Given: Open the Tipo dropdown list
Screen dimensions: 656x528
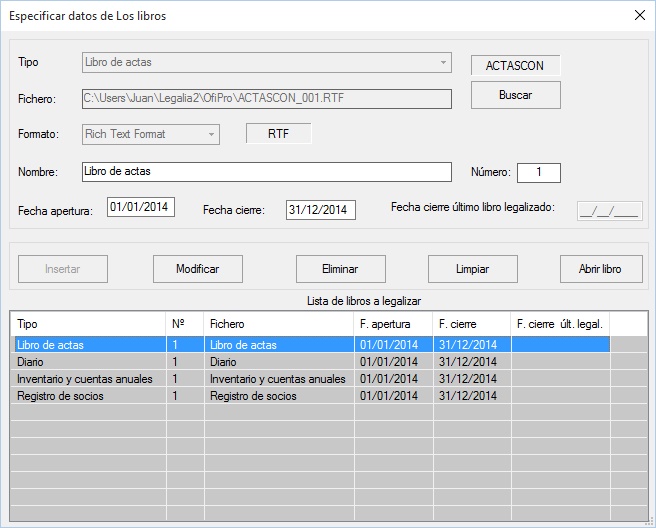Looking at the screenshot, I should [443, 63].
